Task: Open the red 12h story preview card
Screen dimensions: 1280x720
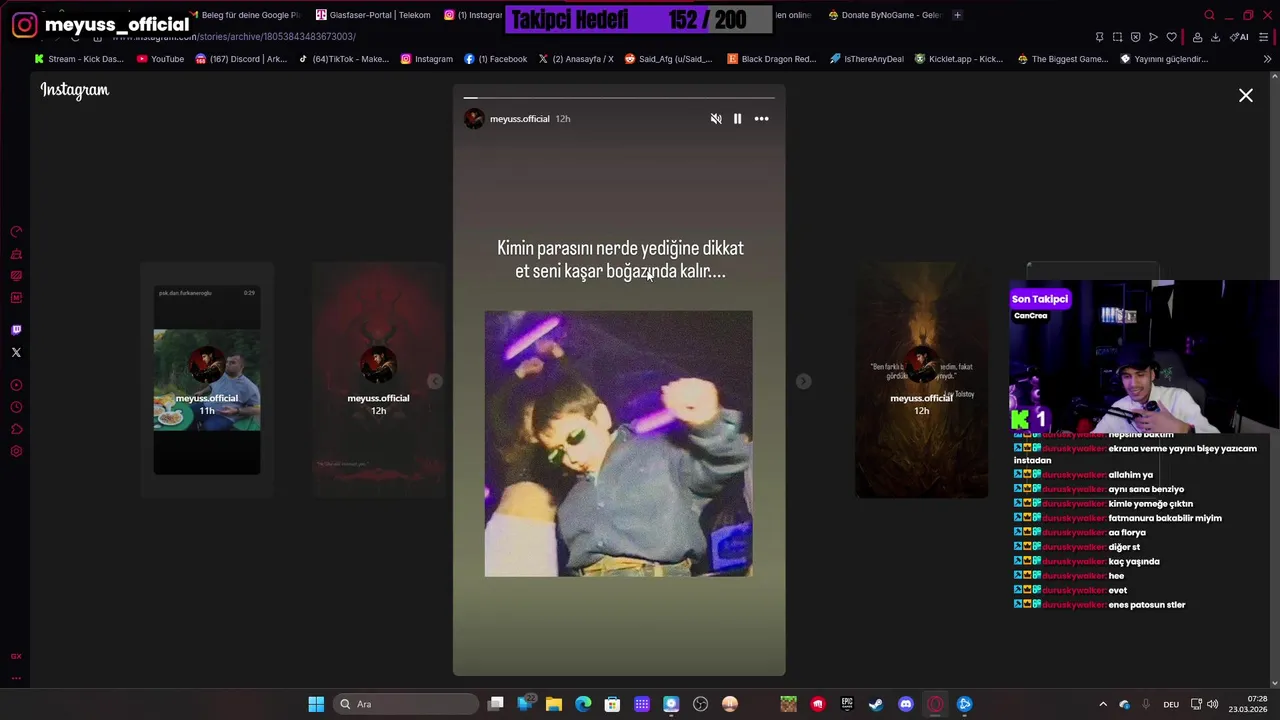Action: [x=378, y=380]
